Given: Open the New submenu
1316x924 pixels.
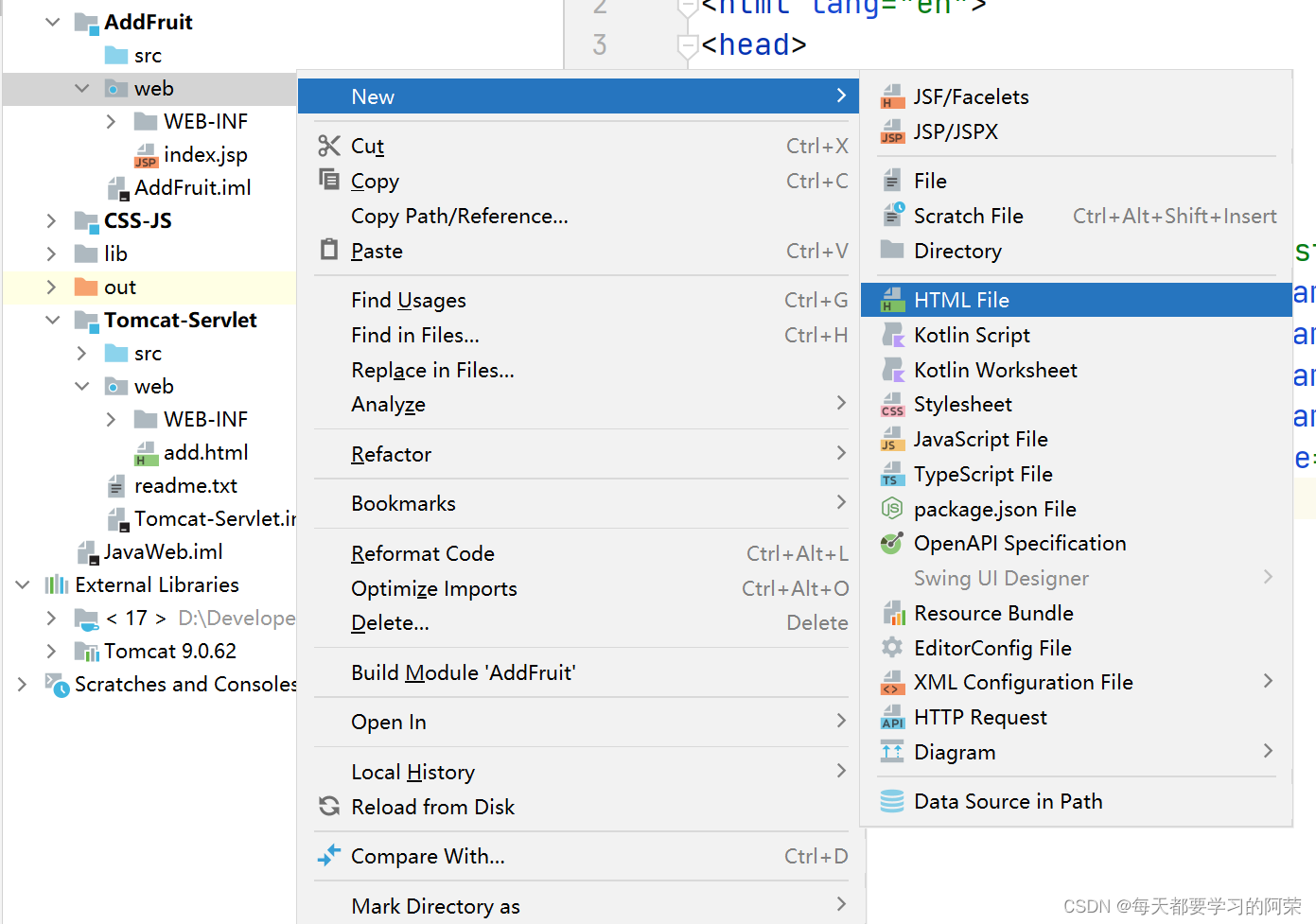Looking at the screenshot, I should 578,96.
